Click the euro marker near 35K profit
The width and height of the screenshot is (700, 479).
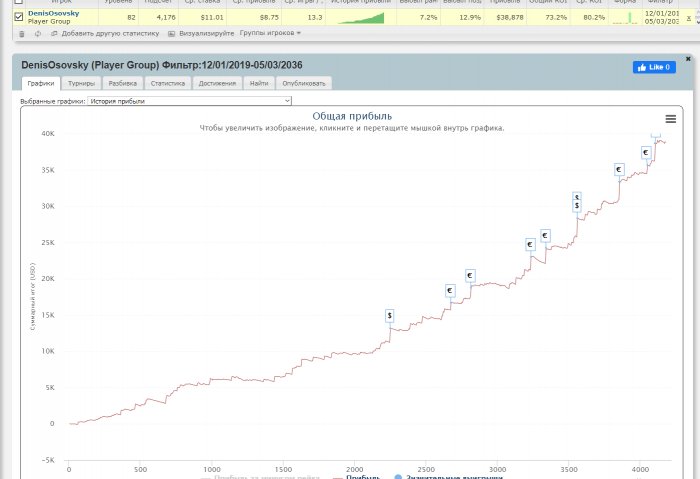(x=619, y=170)
